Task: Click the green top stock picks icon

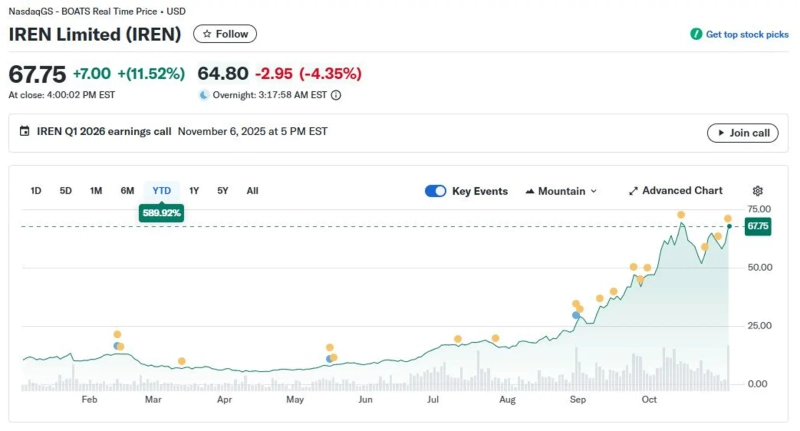Action: point(696,34)
